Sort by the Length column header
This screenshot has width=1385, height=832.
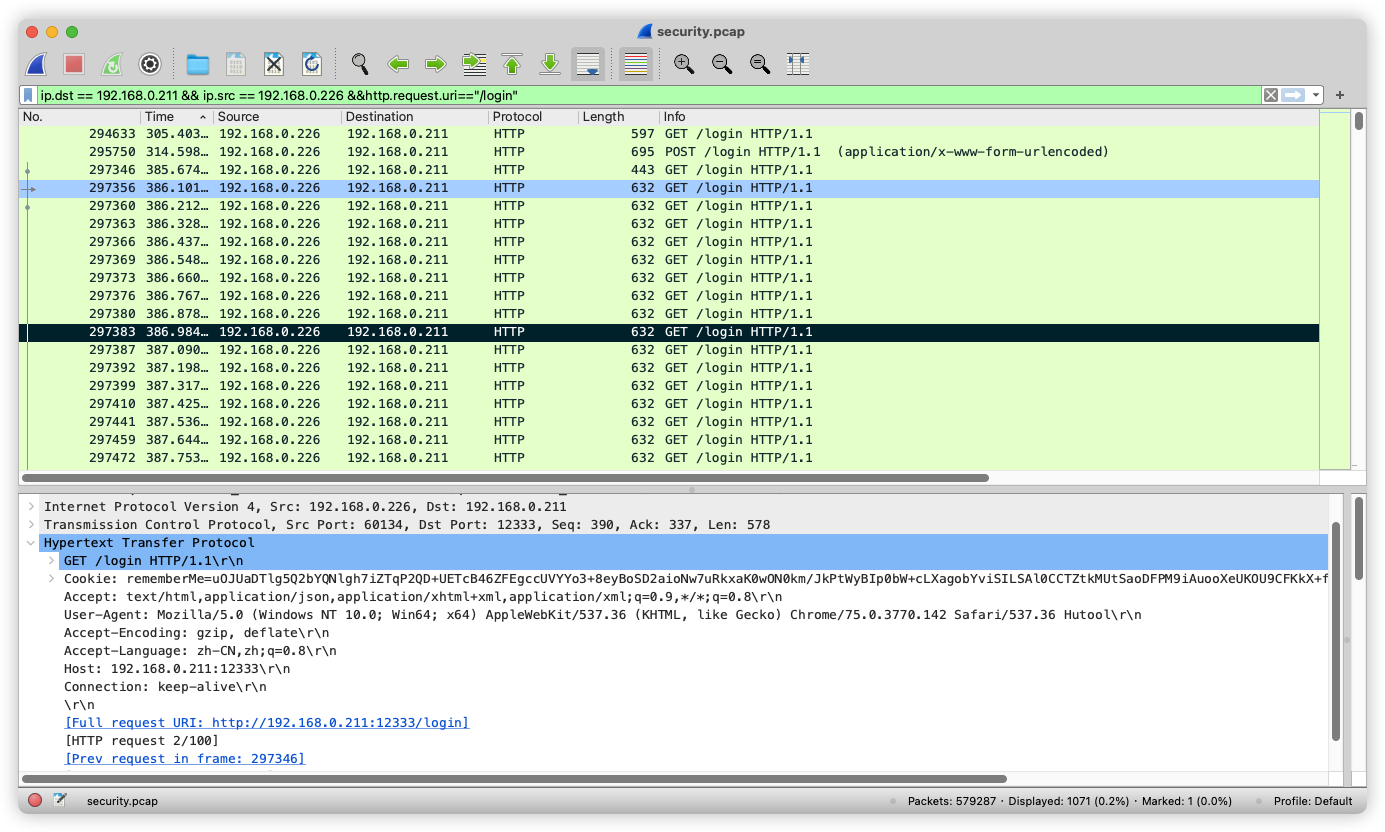click(x=619, y=117)
